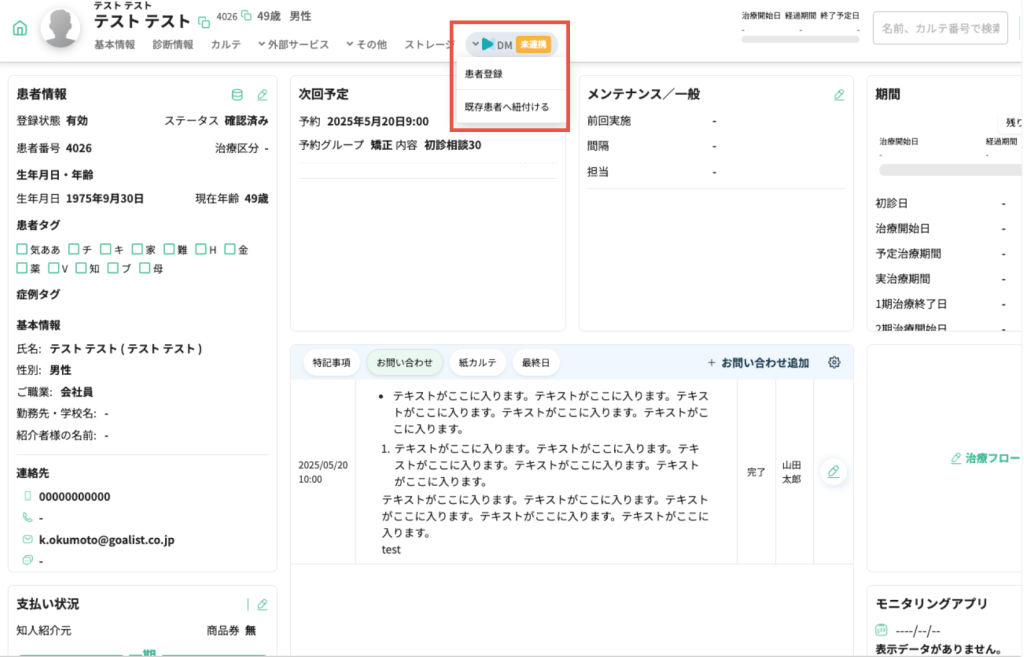Switch to the 特記事項 tab
1024x657 pixels.
[x=331, y=362]
